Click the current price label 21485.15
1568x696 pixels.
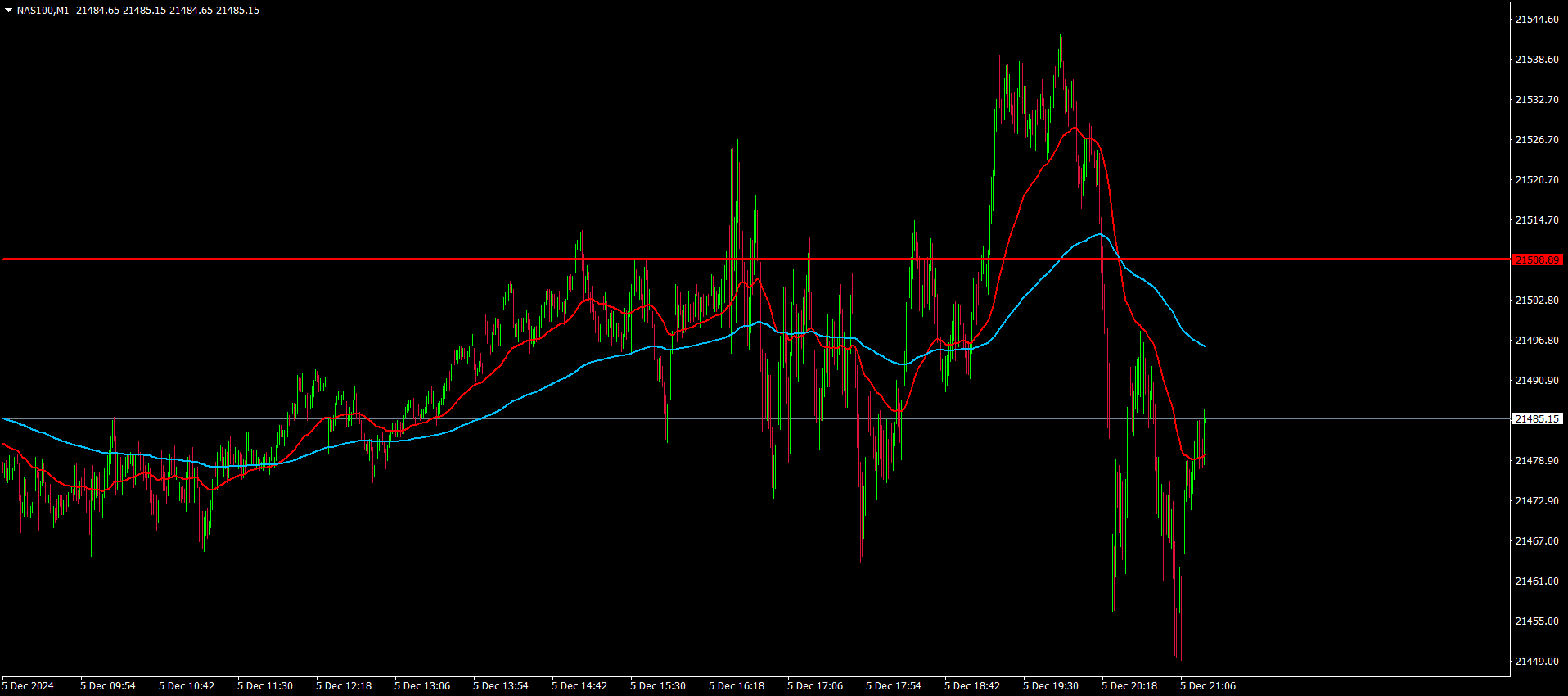coord(1538,418)
